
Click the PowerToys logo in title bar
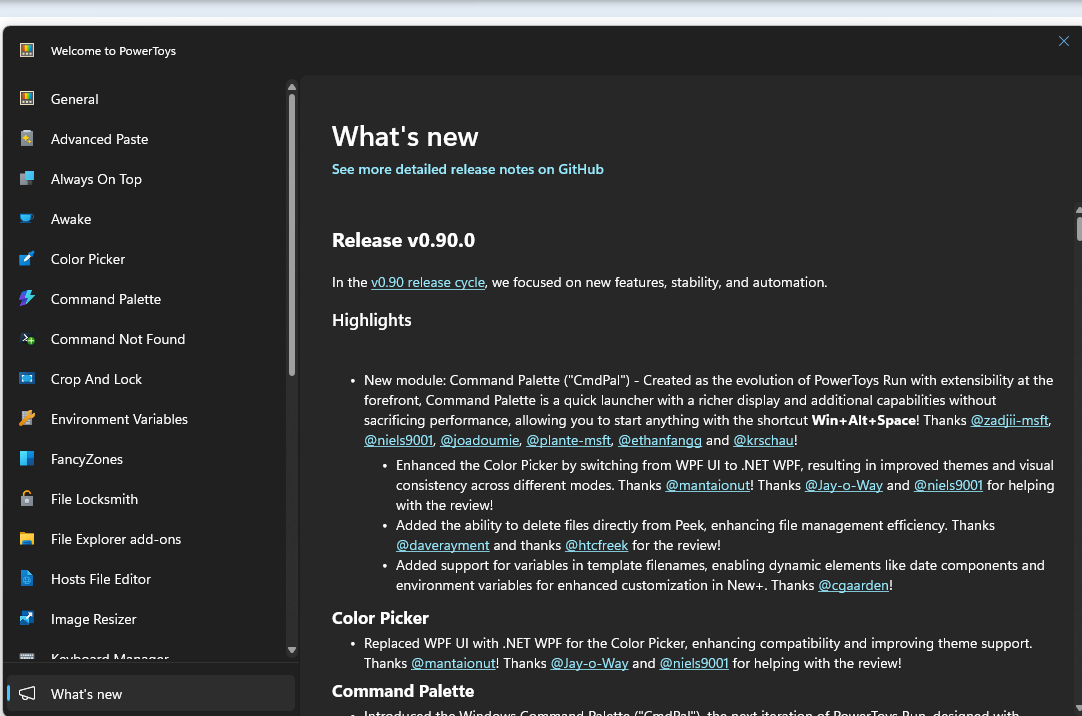coord(27,50)
